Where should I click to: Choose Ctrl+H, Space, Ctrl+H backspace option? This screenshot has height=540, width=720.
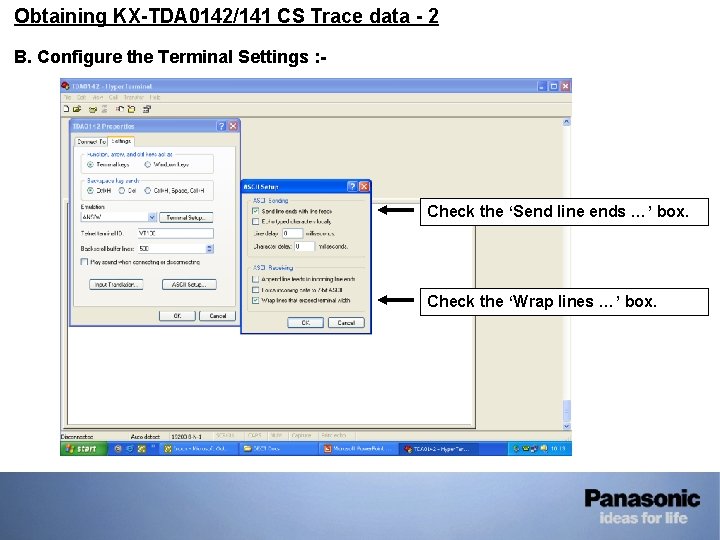tap(147, 191)
